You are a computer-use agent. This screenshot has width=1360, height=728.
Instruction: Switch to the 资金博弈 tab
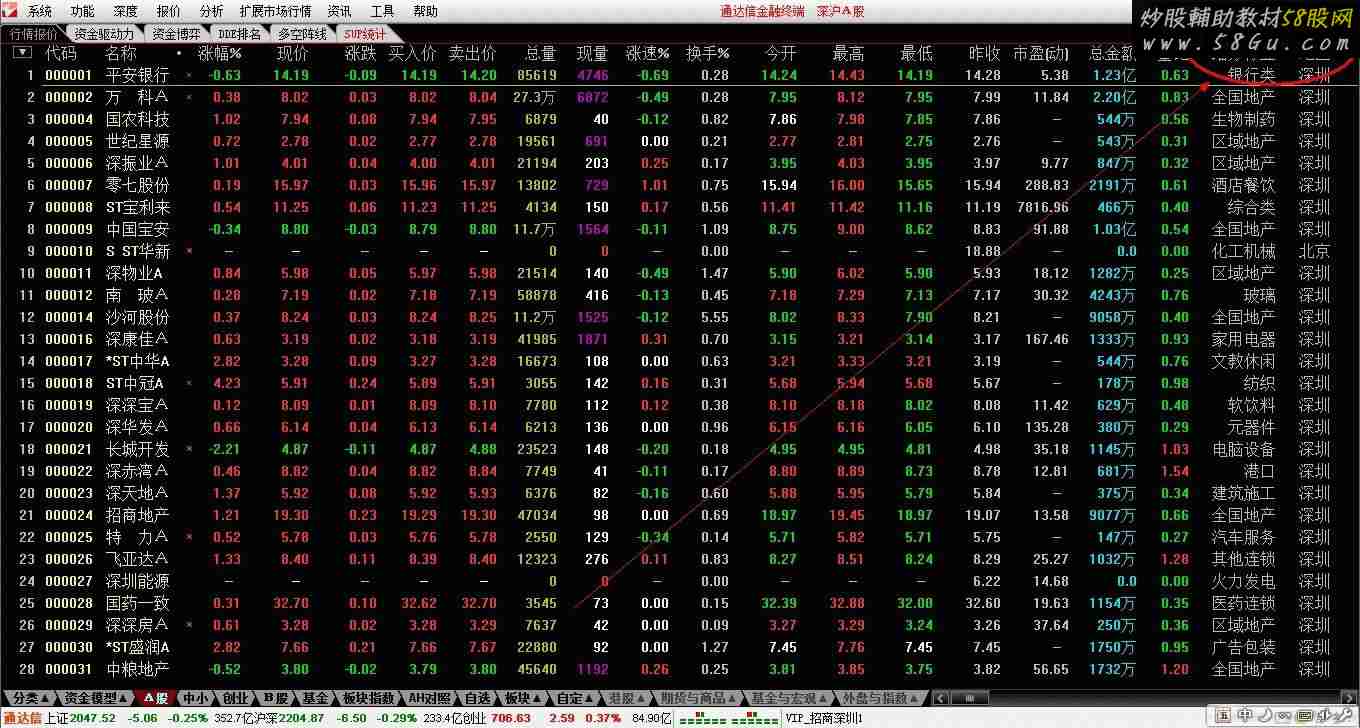pyautogui.click(x=176, y=34)
